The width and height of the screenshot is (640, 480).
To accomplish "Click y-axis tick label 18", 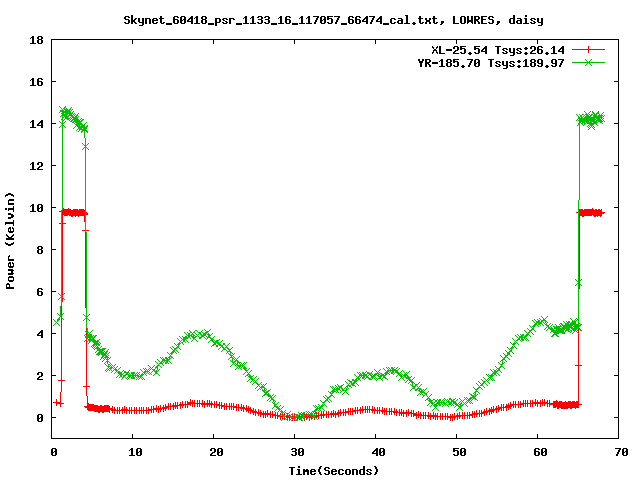I will click(x=36, y=40).
